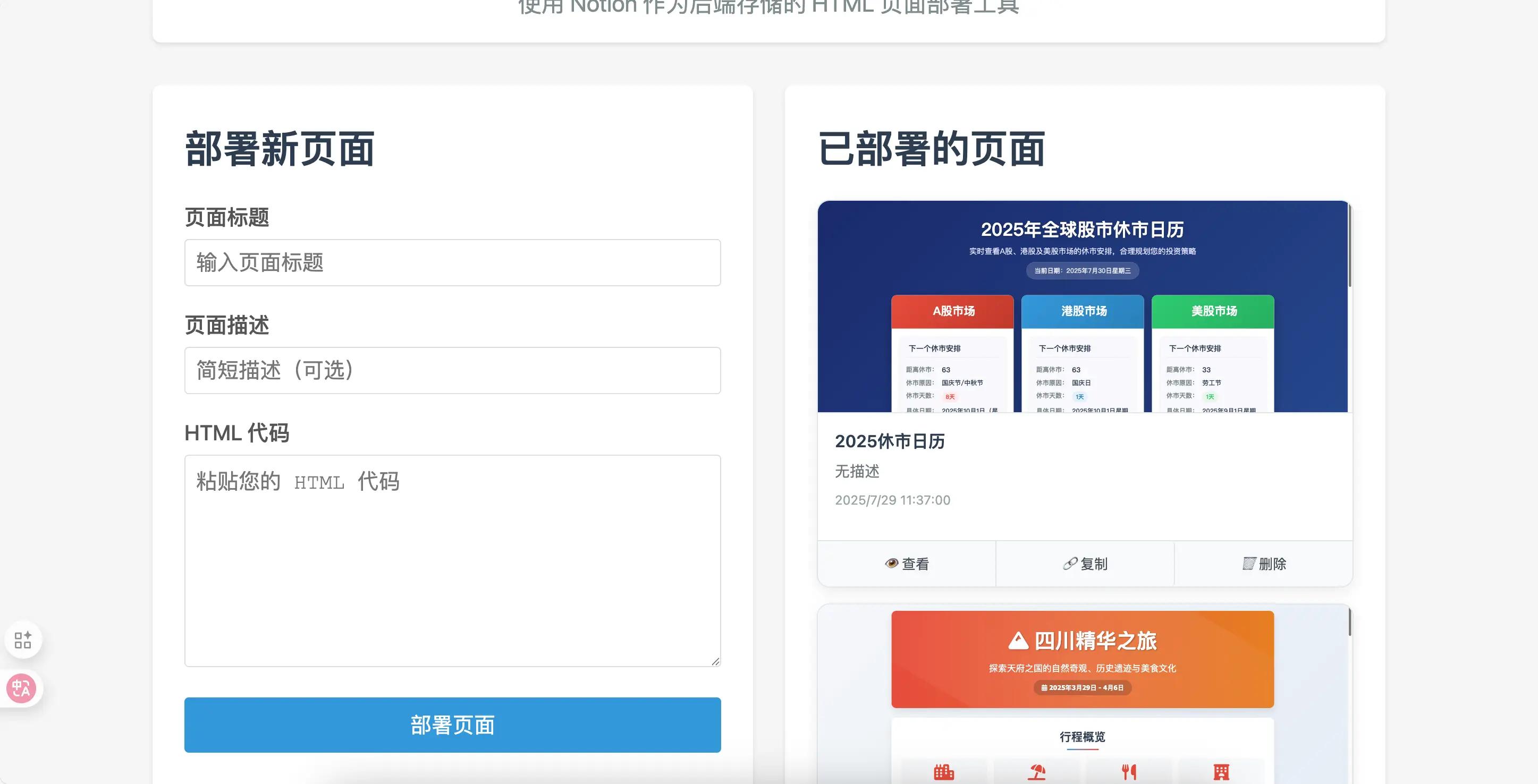Delete the 2025休市日历 deployed page
Viewport: 1538px width, 784px height.
click(x=1263, y=564)
